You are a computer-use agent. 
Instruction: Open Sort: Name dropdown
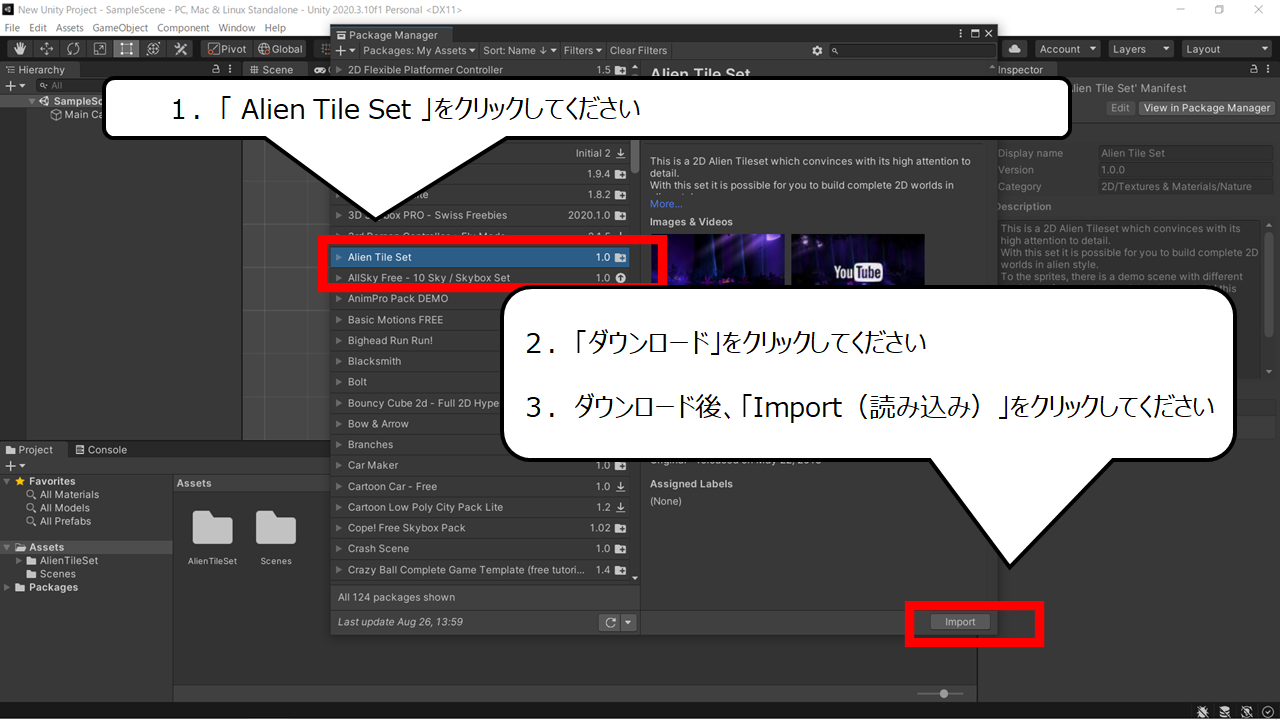click(x=520, y=50)
